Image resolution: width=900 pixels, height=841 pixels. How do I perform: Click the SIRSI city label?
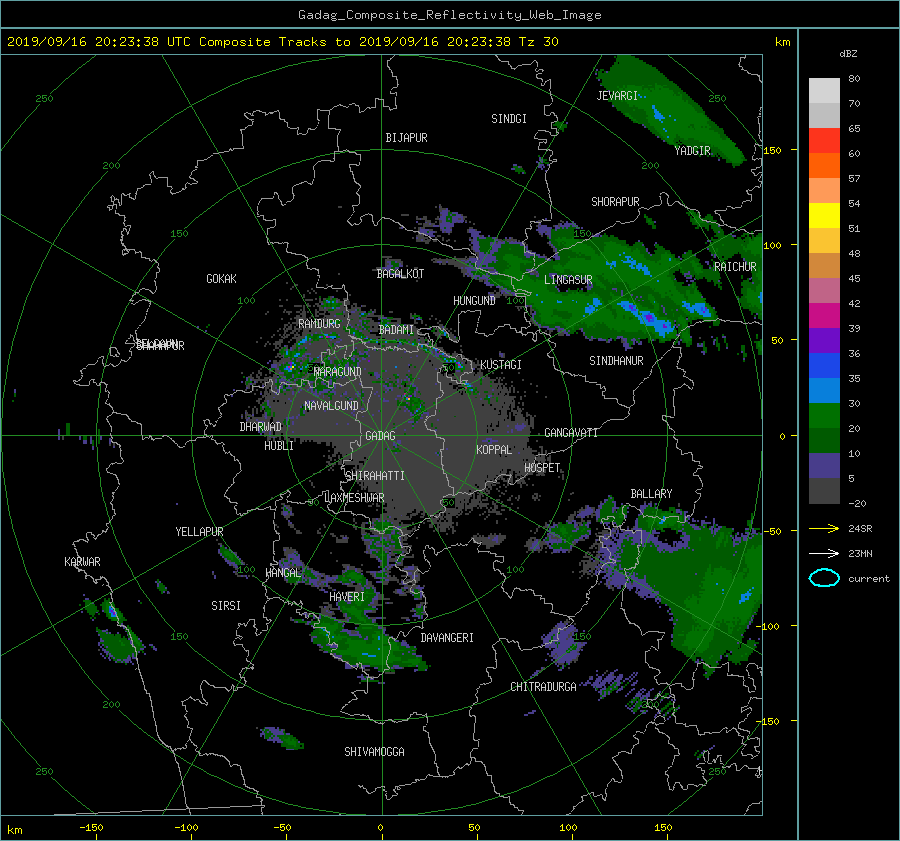point(226,606)
